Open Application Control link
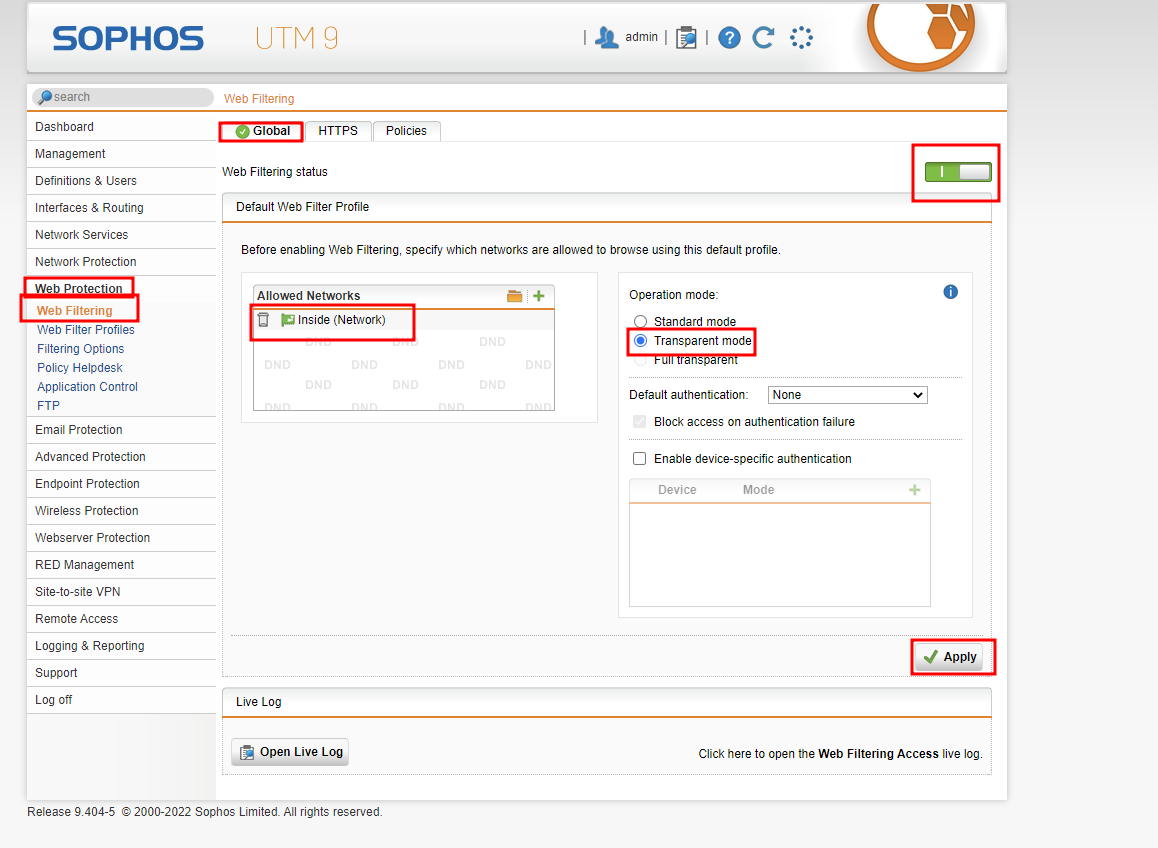The image size is (1158, 848). point(87,387)
